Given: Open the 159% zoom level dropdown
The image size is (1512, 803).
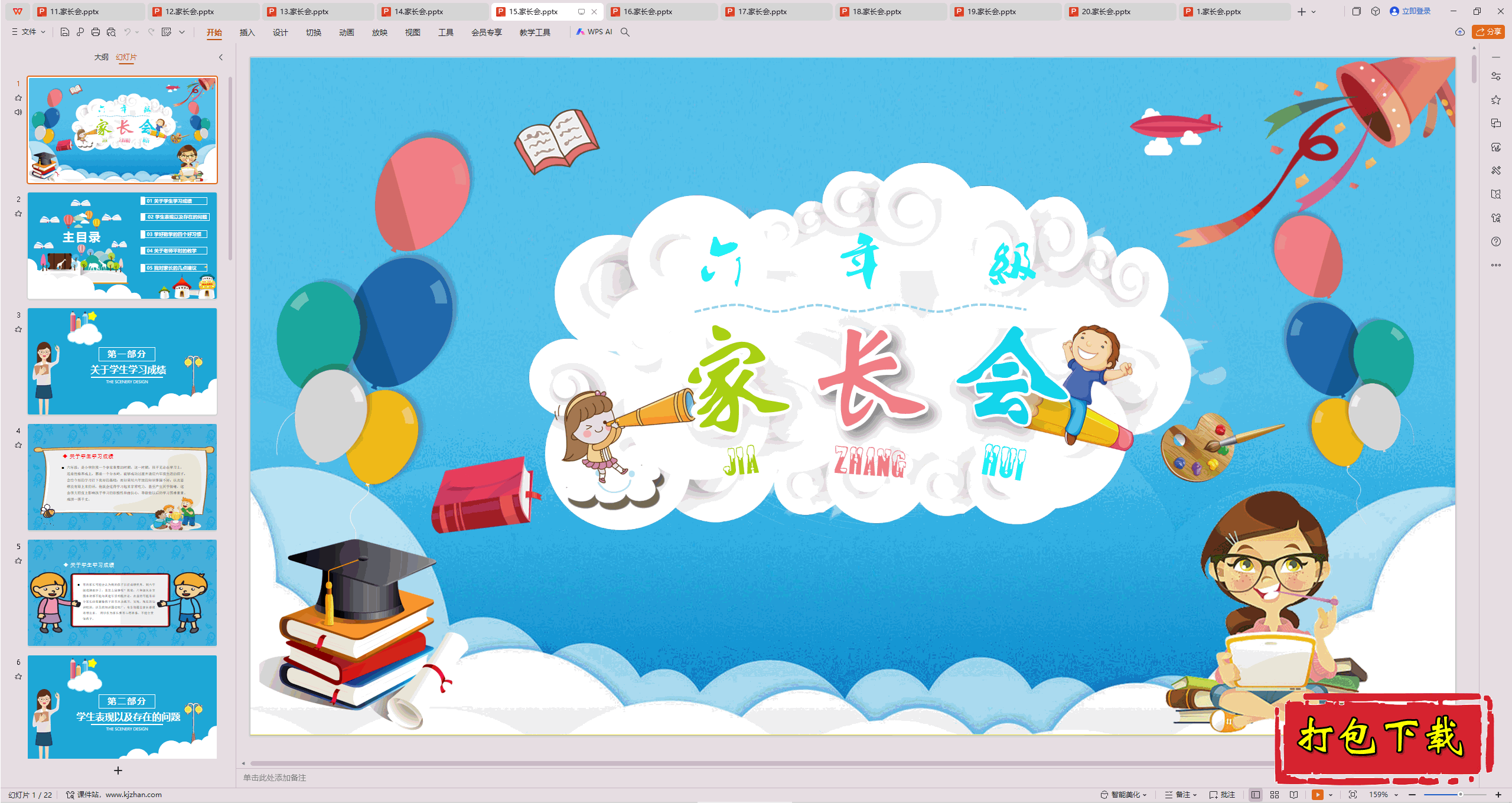Looking at the screenshot, I should tap(1384, 795).
